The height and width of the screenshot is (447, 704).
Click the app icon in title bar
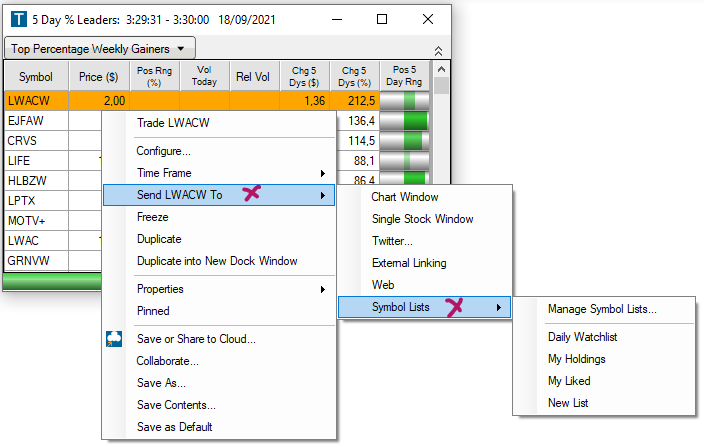(15, 19)
